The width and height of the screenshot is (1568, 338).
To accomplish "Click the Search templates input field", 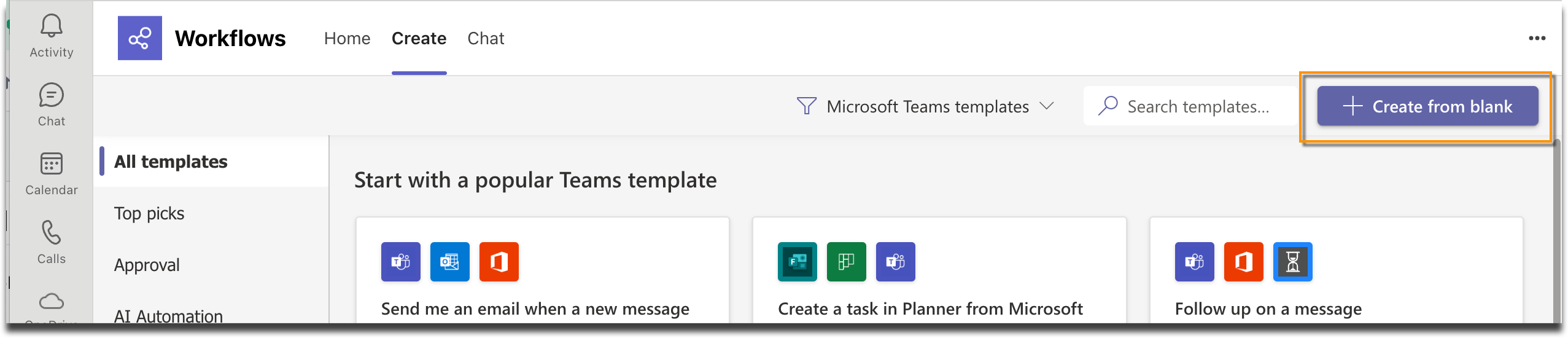I will click(1190, 106).
